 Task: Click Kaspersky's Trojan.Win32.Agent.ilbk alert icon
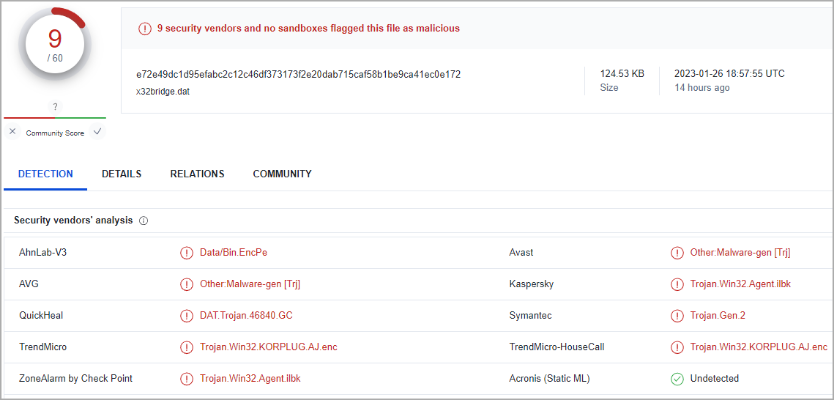[x=677, y=284]
